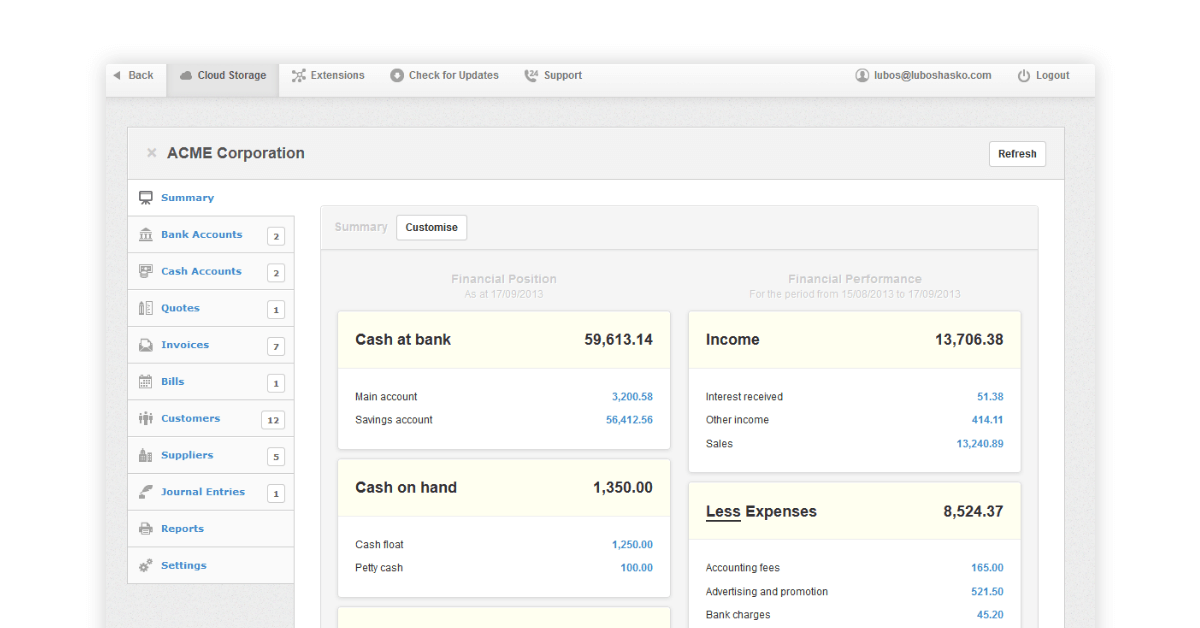Click the Support phone icon
The width and height of the screenshot is (1200, 628).
point(531,75)
